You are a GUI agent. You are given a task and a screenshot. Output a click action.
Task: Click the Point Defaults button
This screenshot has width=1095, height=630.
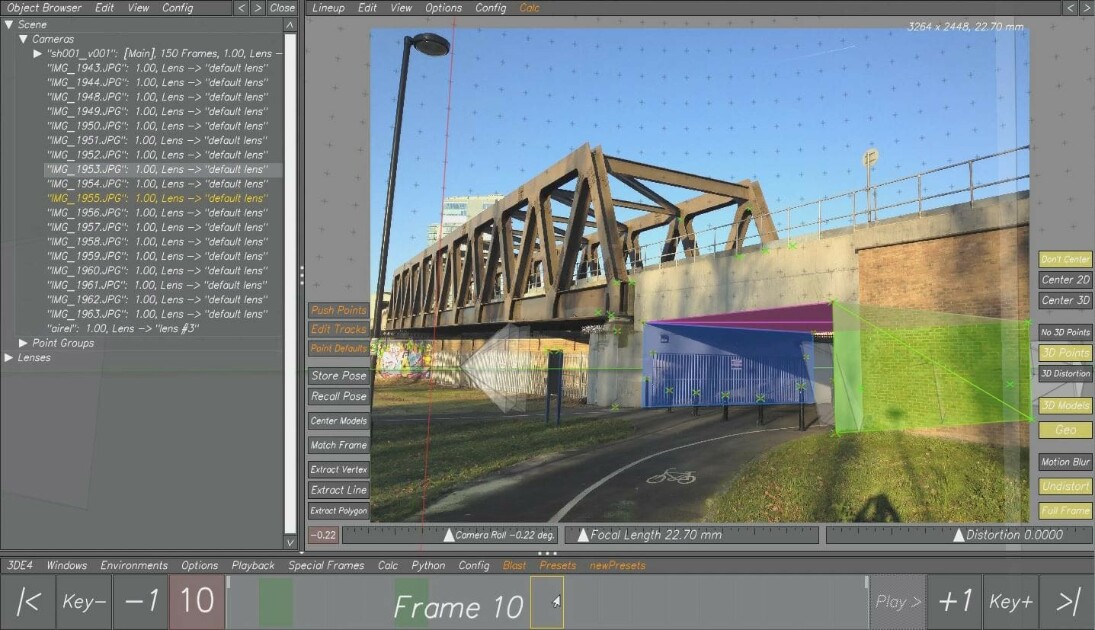[339, 348]
